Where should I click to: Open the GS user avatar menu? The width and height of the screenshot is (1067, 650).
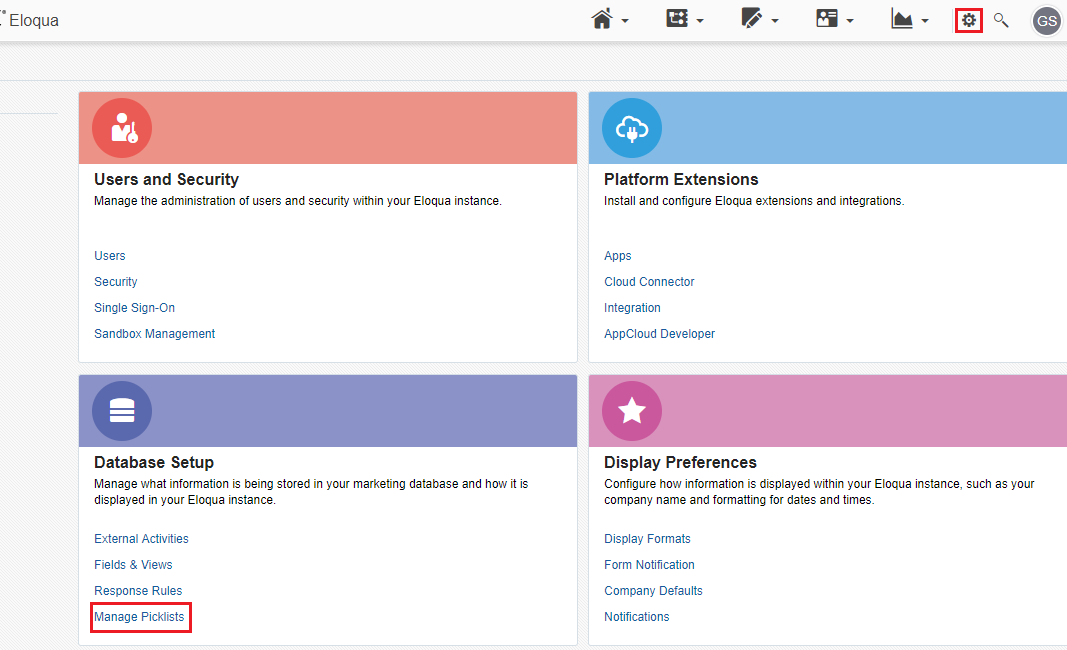coord(1047,21)
